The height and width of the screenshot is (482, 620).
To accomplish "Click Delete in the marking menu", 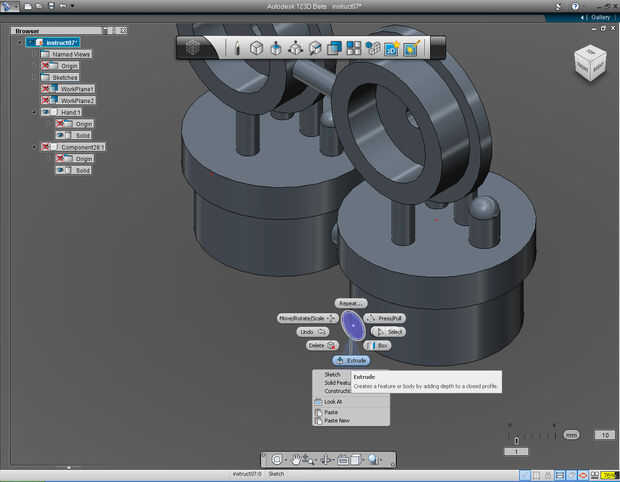I will click(x=322, y=346).
